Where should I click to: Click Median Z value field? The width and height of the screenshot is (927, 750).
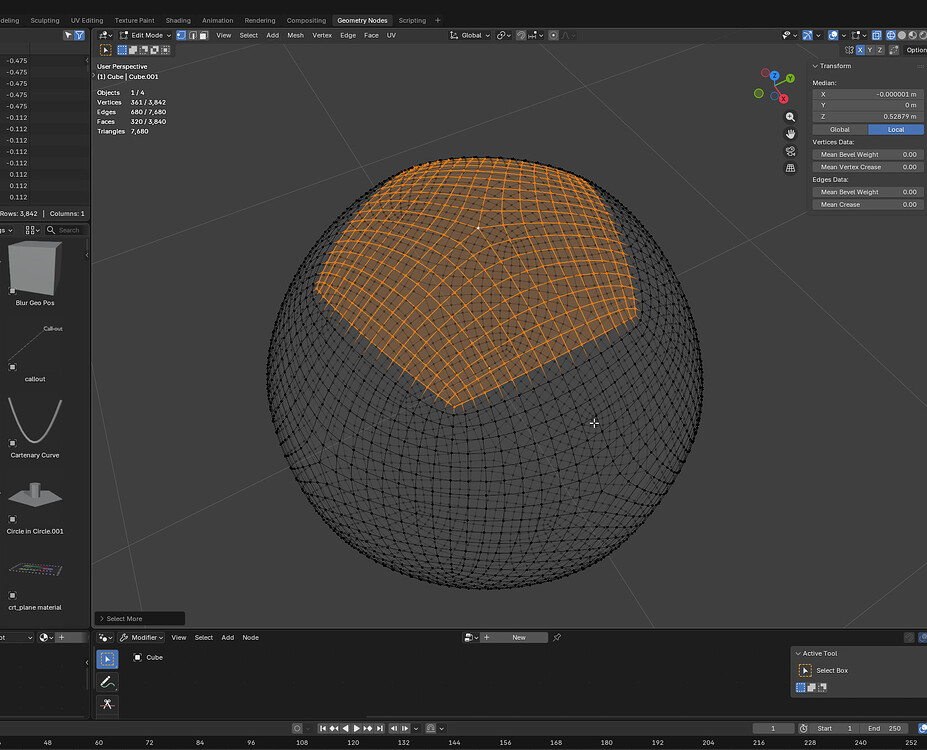(x=867, y=117)
